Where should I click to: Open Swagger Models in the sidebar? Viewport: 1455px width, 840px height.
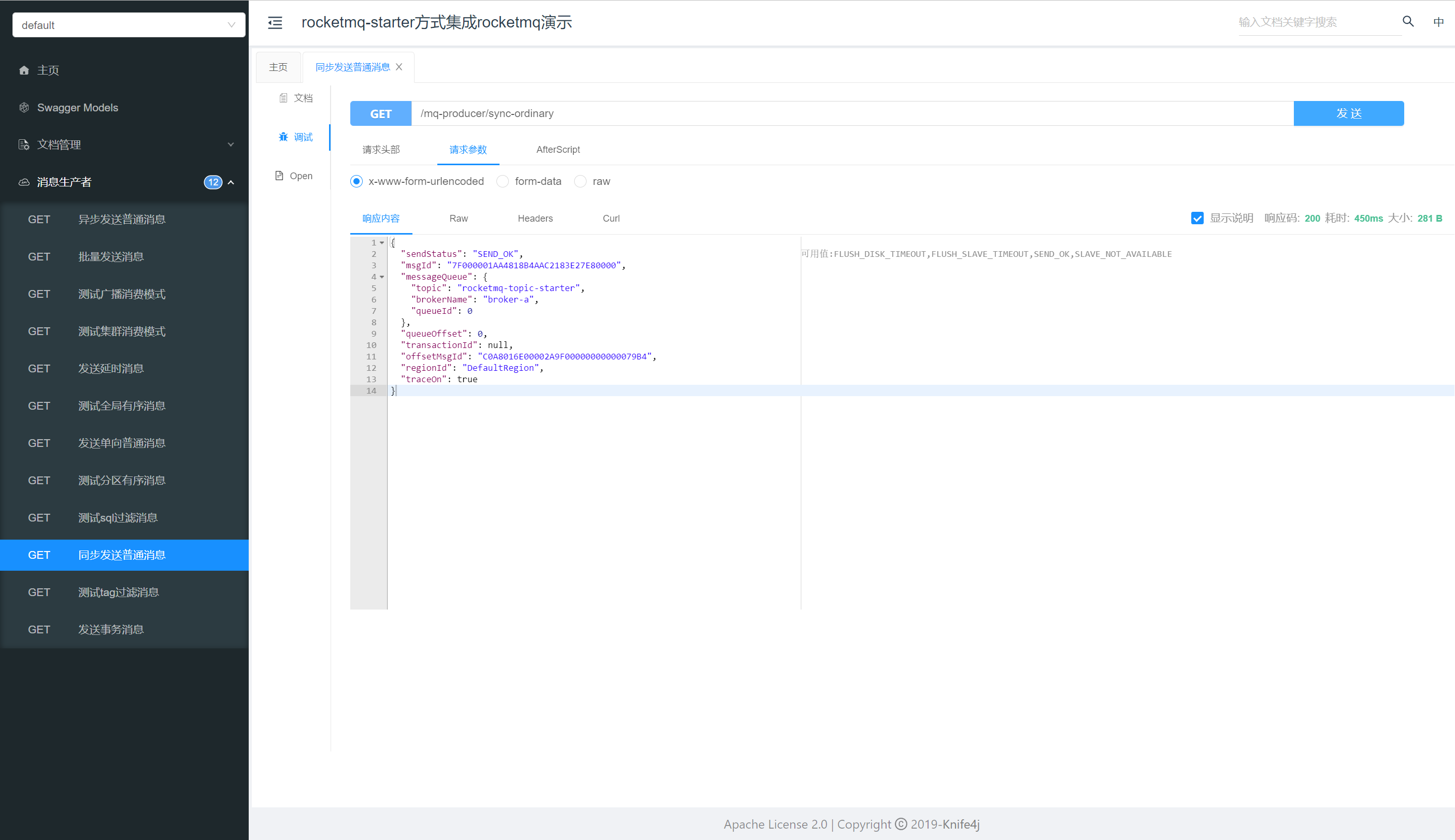click(x=77, y=108)
